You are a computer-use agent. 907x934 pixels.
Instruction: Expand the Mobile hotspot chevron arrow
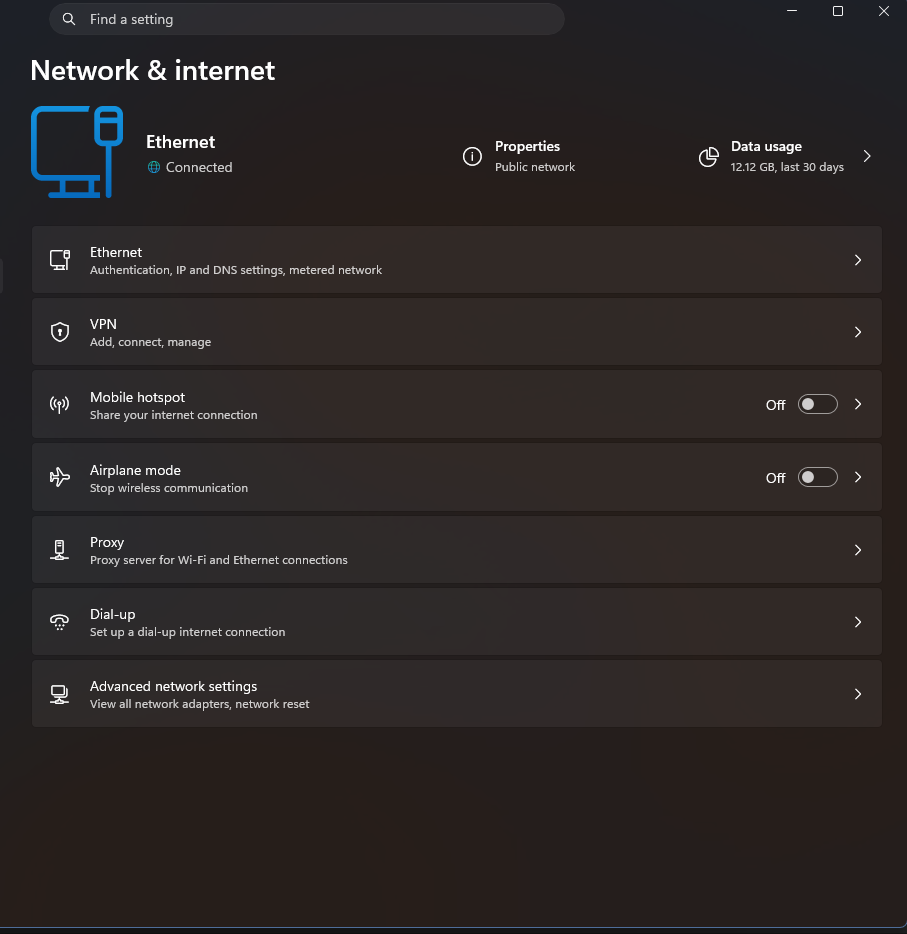click(x=858, y=404)
